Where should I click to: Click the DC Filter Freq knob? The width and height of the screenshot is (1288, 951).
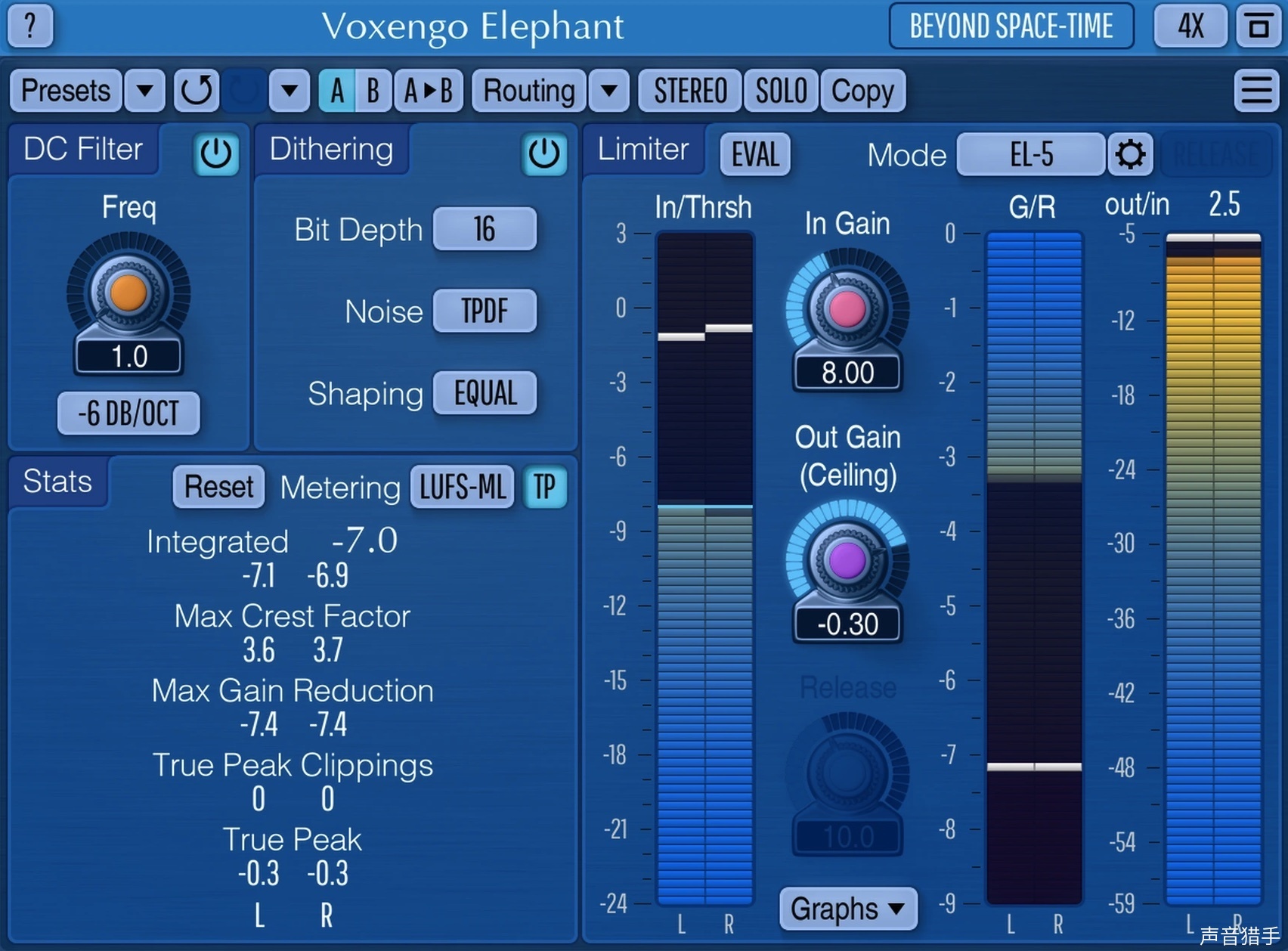tap(128, 293)
